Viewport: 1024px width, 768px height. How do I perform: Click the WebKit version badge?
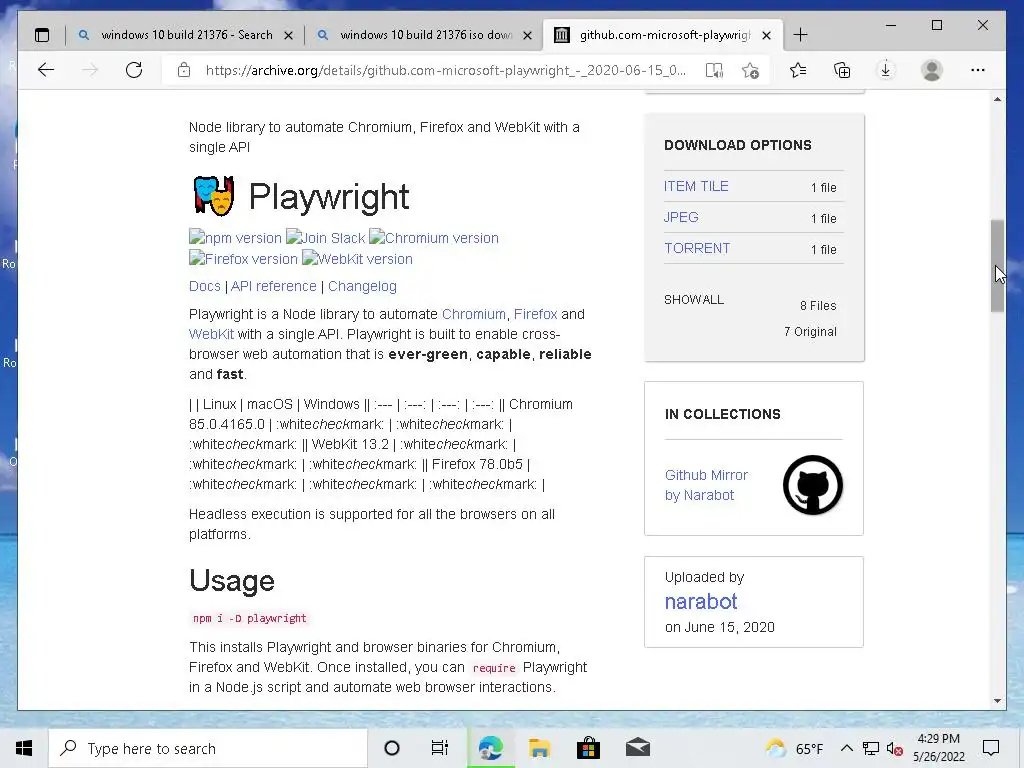(x=357, y=259)
